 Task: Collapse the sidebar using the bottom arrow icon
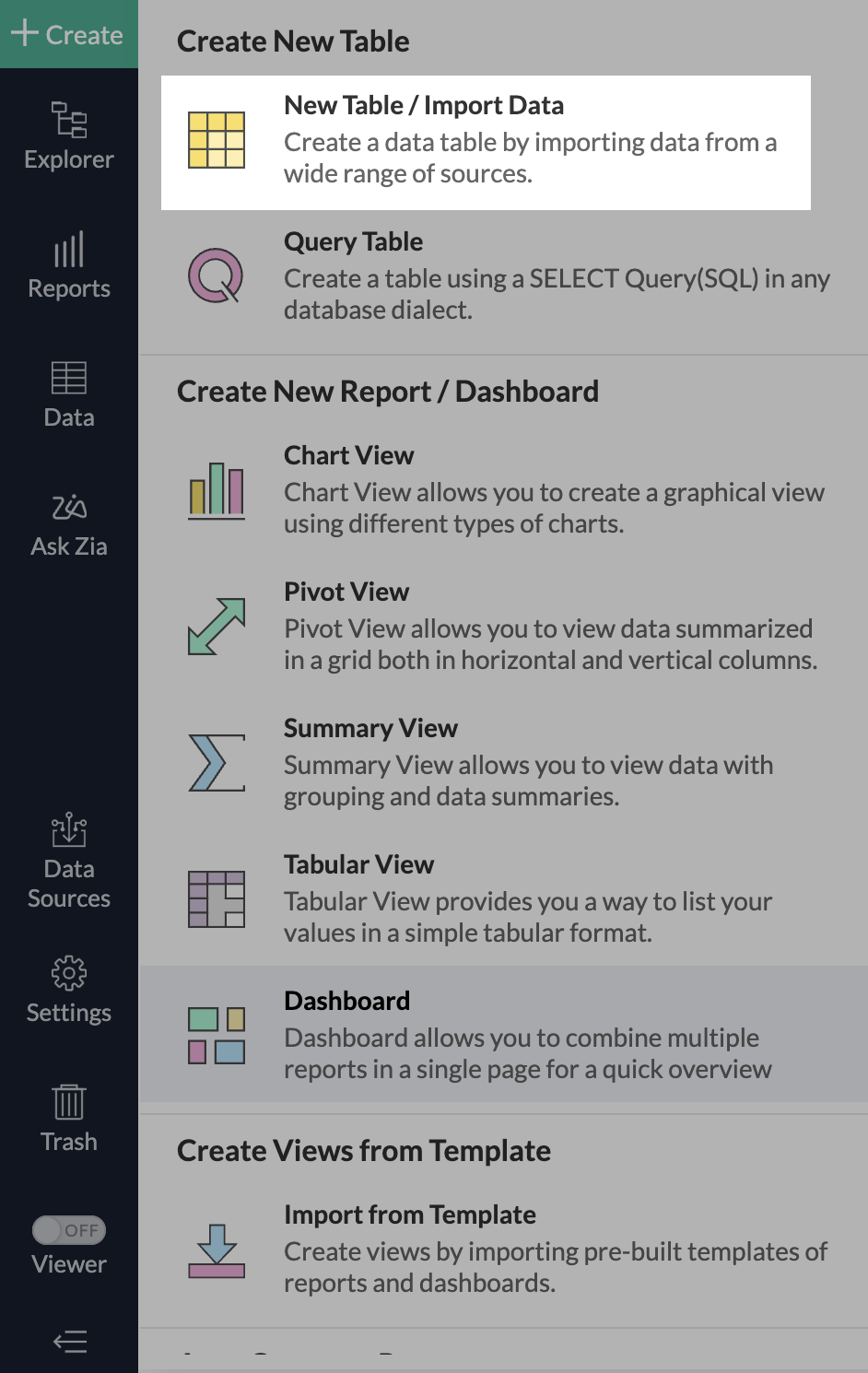tap(70, 1342)
